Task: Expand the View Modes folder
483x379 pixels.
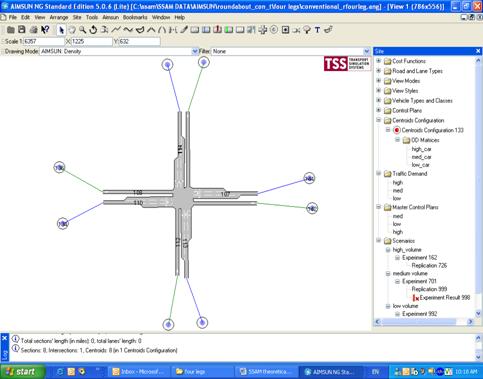Action: (x=378, y=80)
